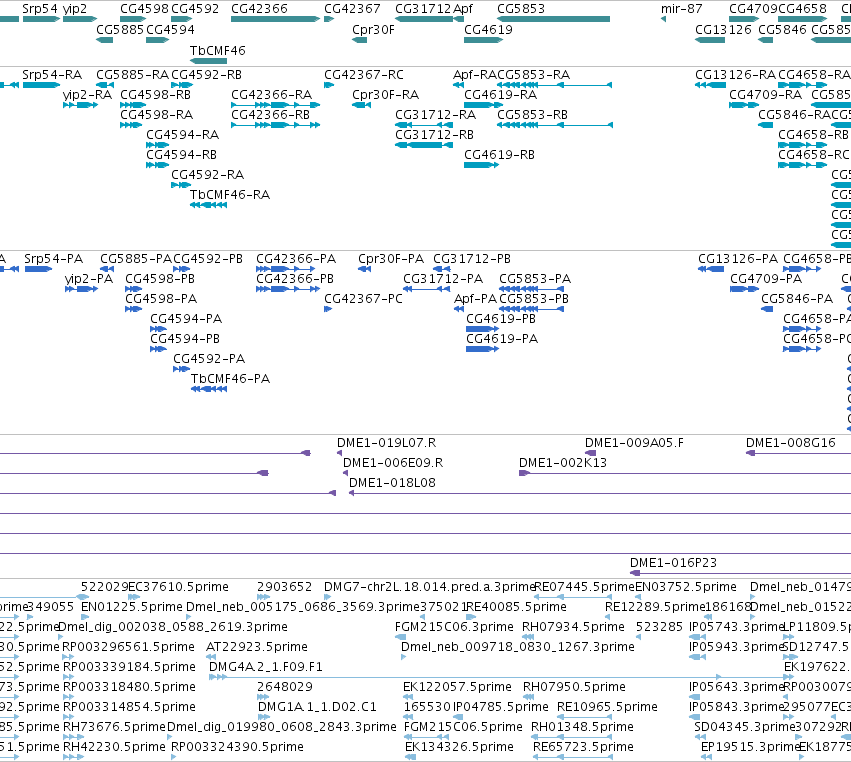851x762 pixels.
Task: Click the CG13126 gene label
Action: (723, 29)
